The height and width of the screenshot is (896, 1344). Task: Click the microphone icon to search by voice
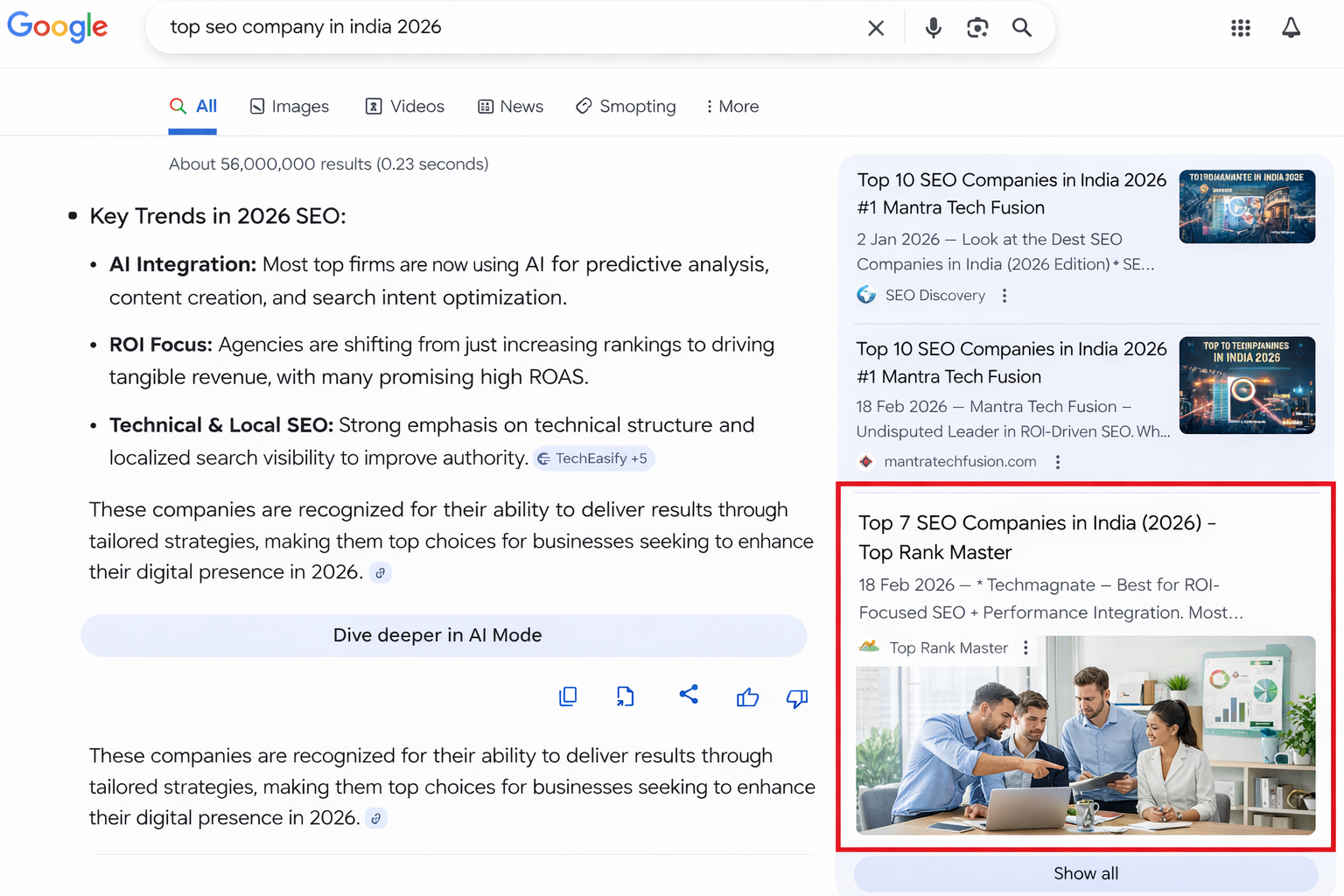click(x=933, y=27)
